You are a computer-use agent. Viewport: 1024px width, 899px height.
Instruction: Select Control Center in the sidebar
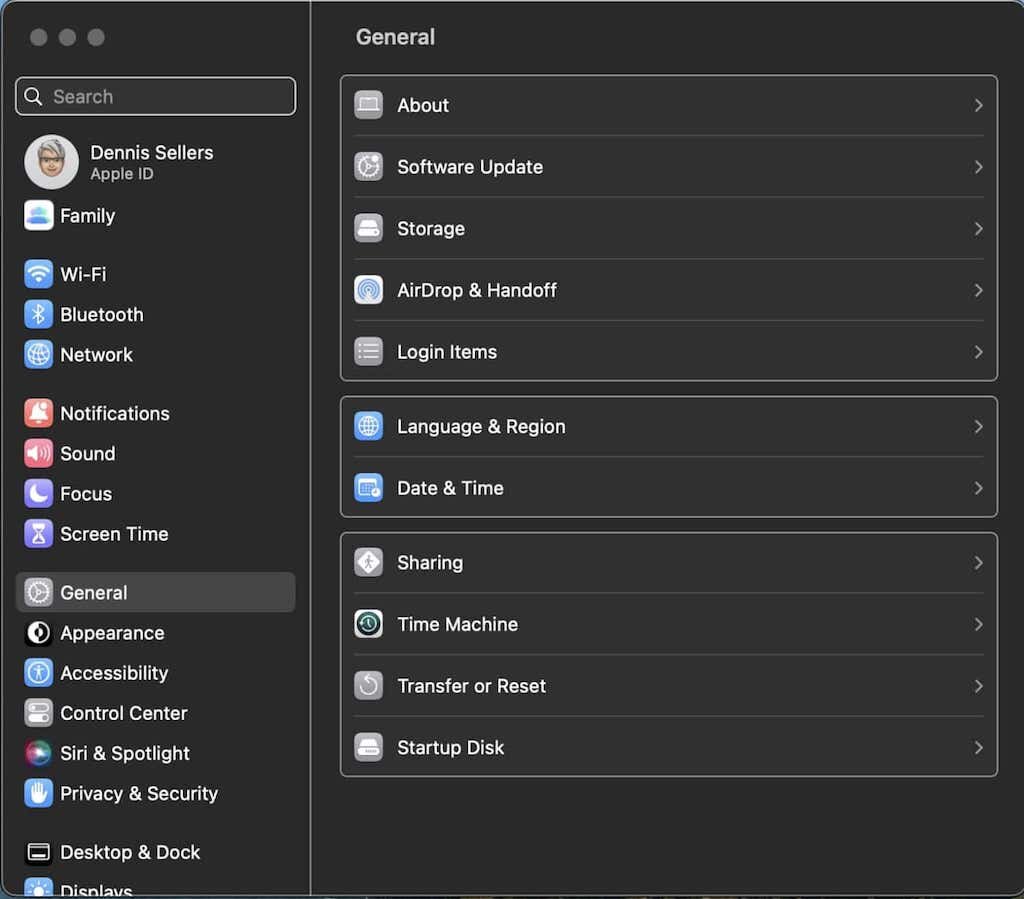[x=123, y=713]
